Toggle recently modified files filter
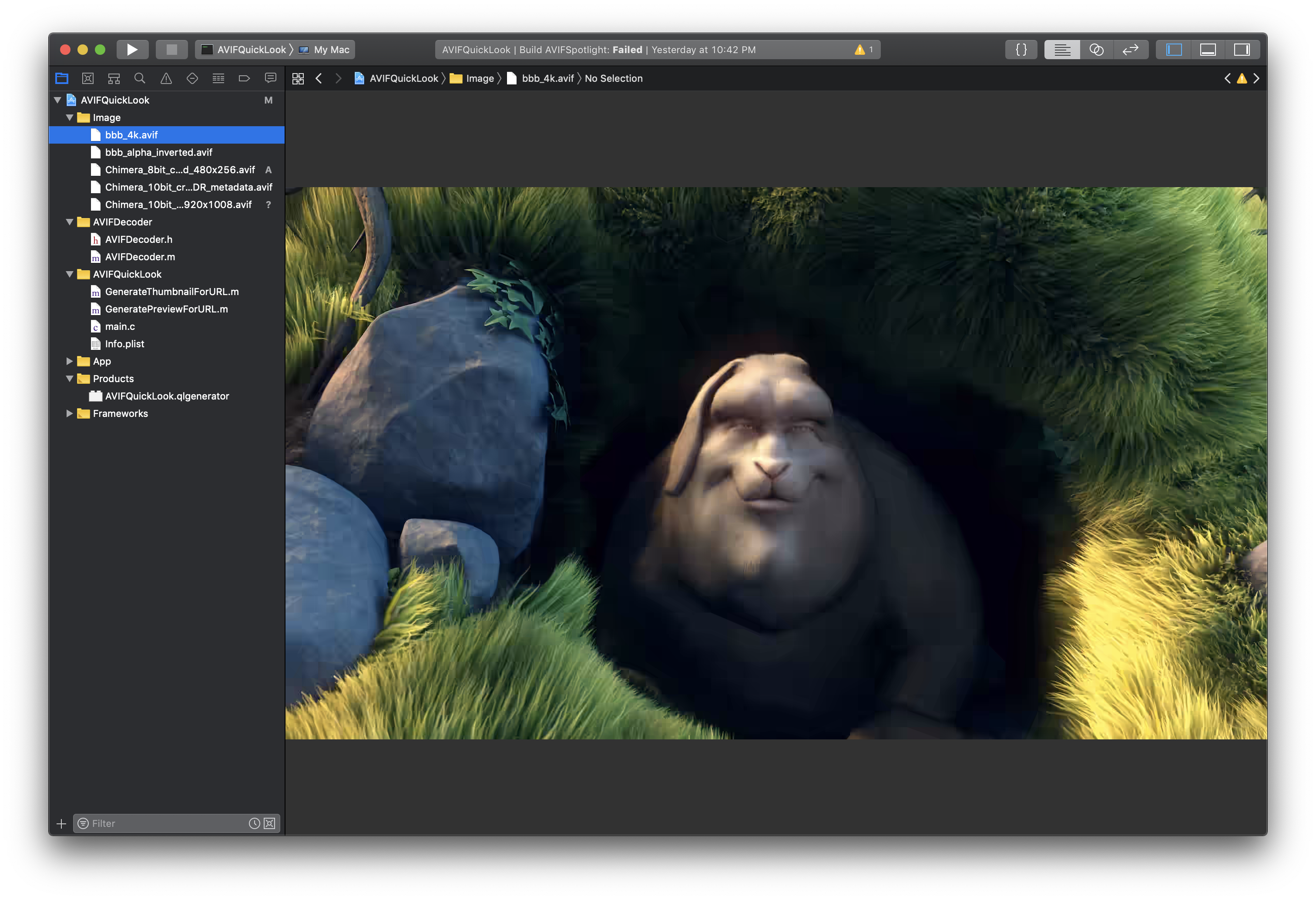The image size is (1316, 900). 254,824
